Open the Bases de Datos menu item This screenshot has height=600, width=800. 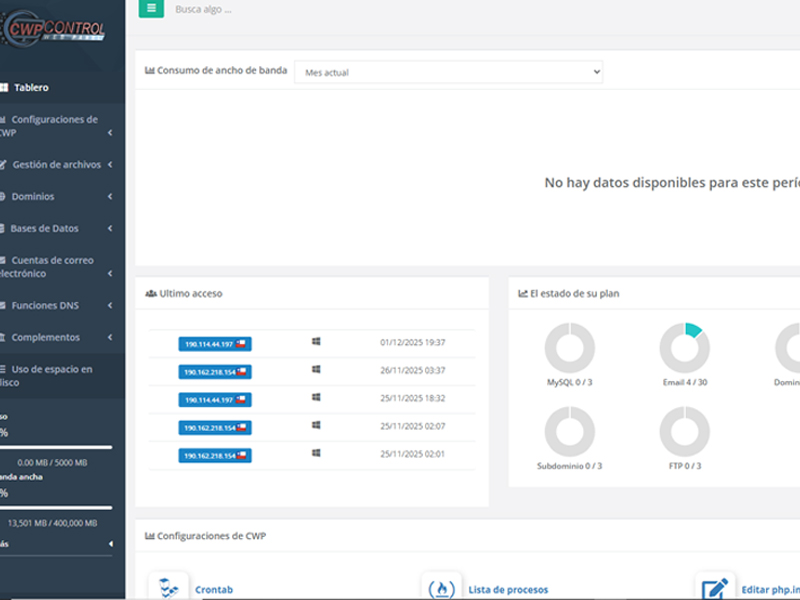click(x=44, y=228)
